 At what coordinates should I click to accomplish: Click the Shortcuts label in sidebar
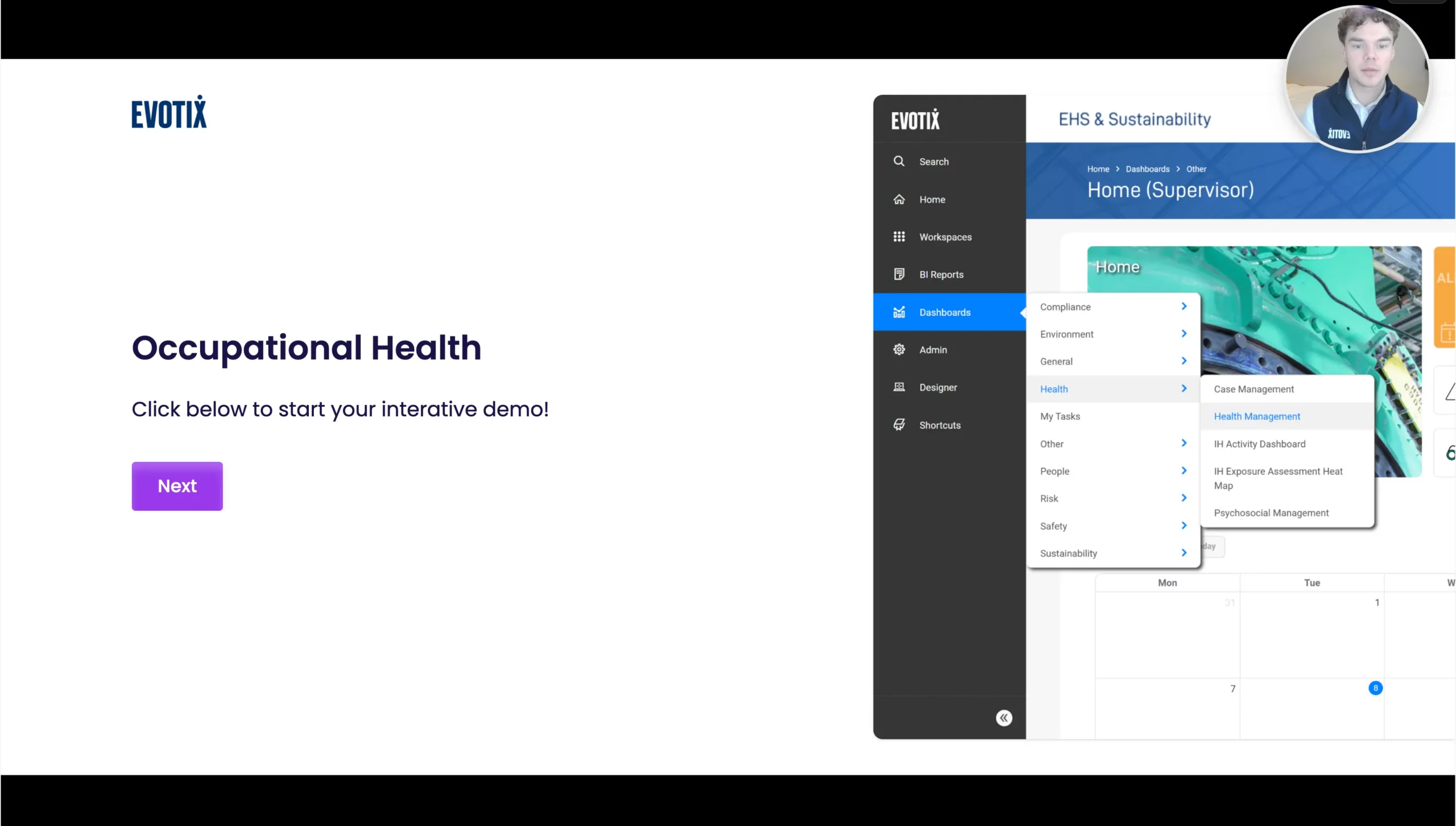point(940,425)
